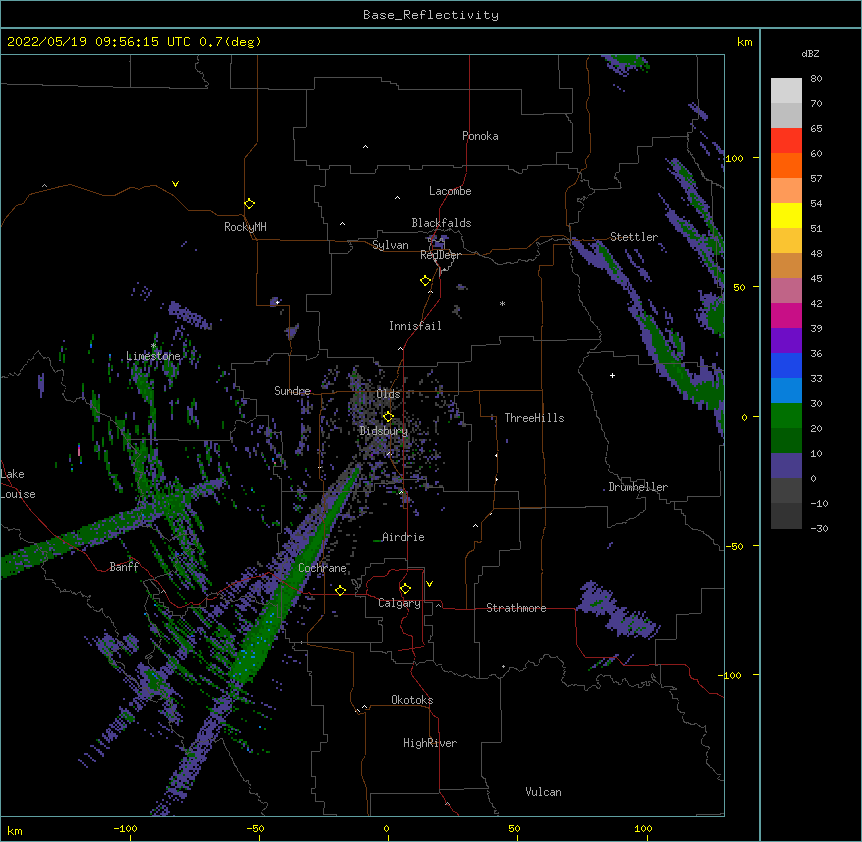Click the blue 36 dBZ legend swatch
This screenshot has height=842, width=862.
(786, 365)
